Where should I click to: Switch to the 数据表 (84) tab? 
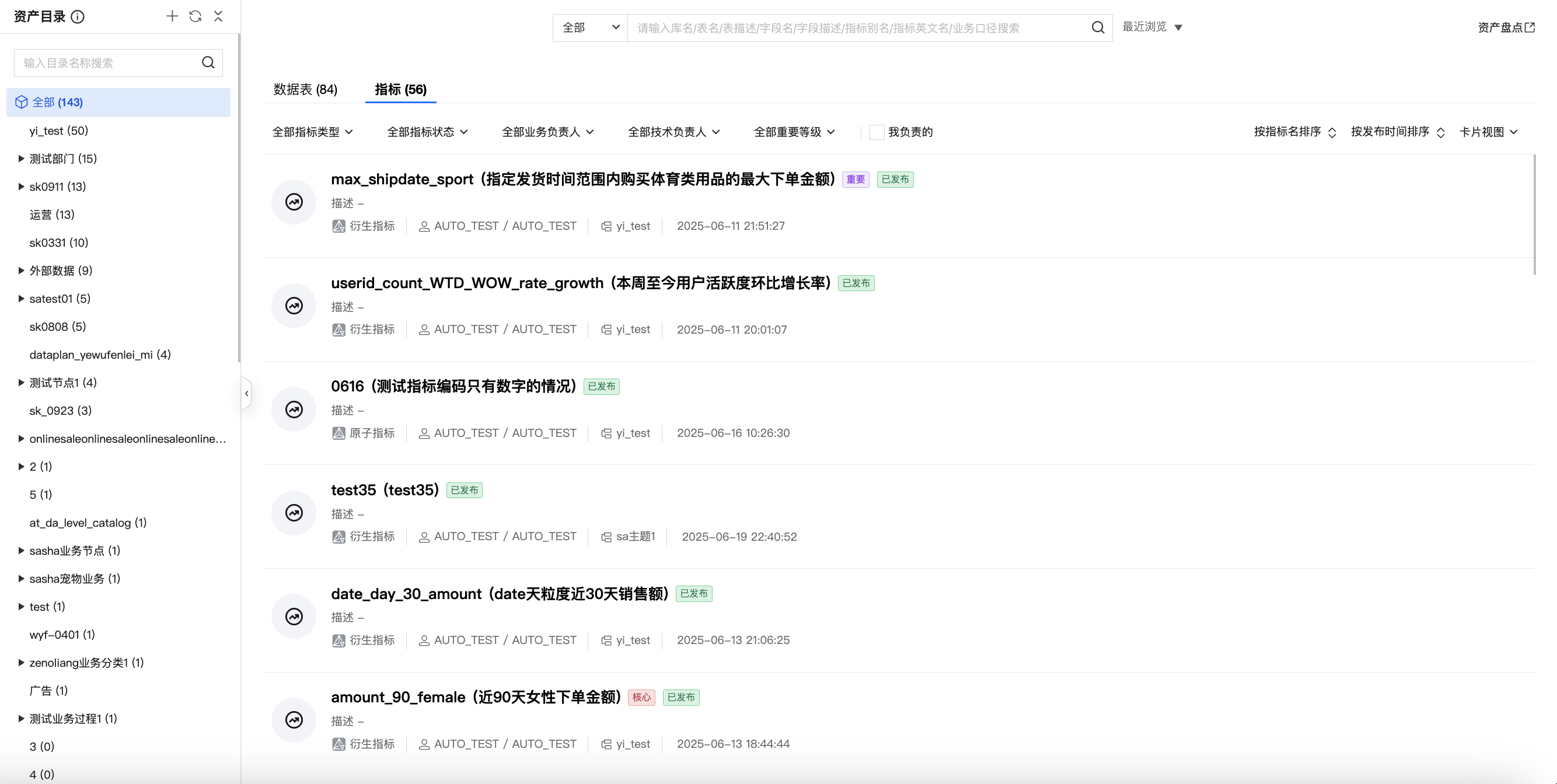(305, 89)
